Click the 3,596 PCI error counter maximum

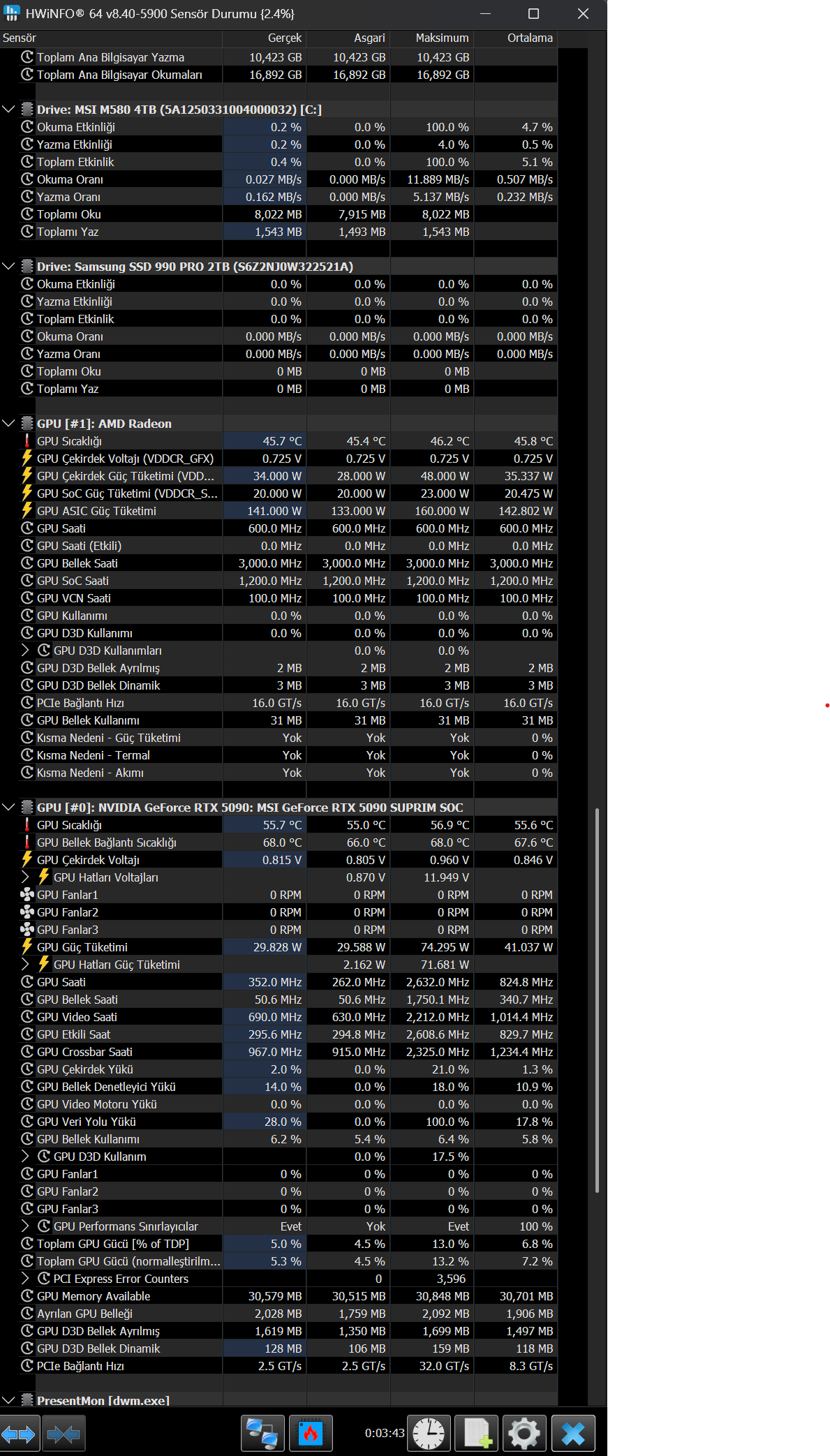tap(431, 1279)
